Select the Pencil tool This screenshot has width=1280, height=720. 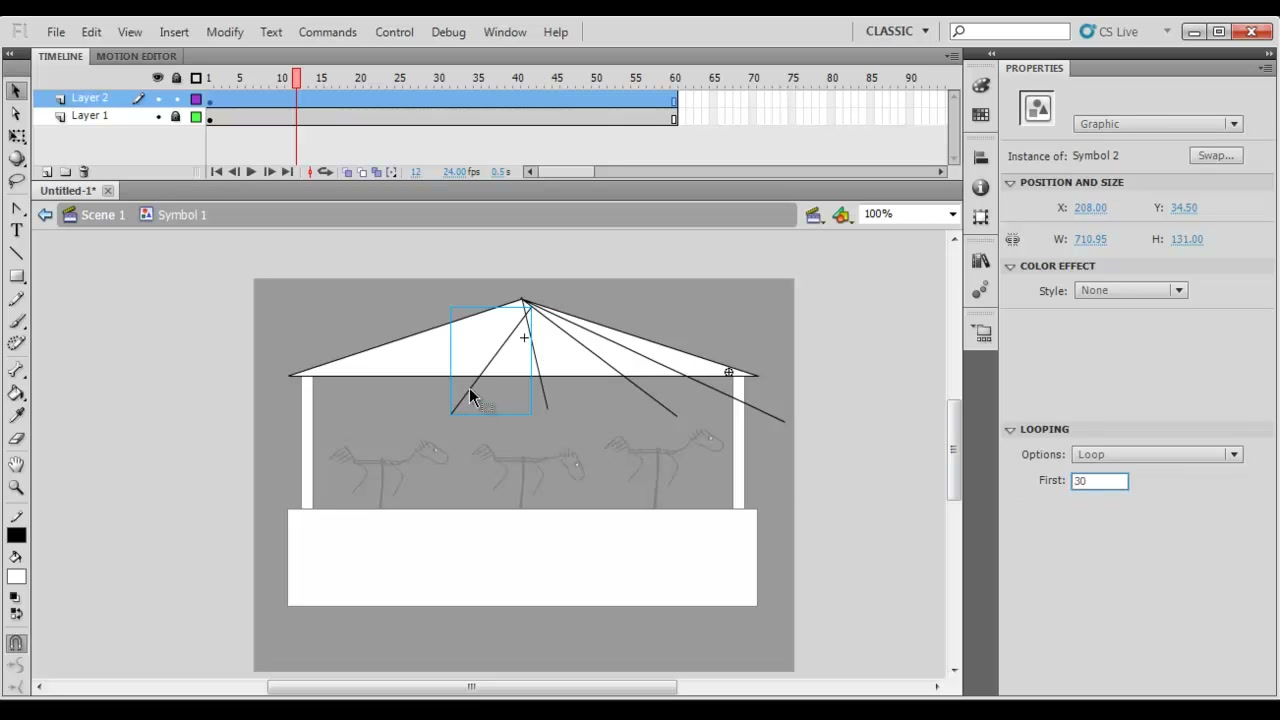click(x=16, y=299)
